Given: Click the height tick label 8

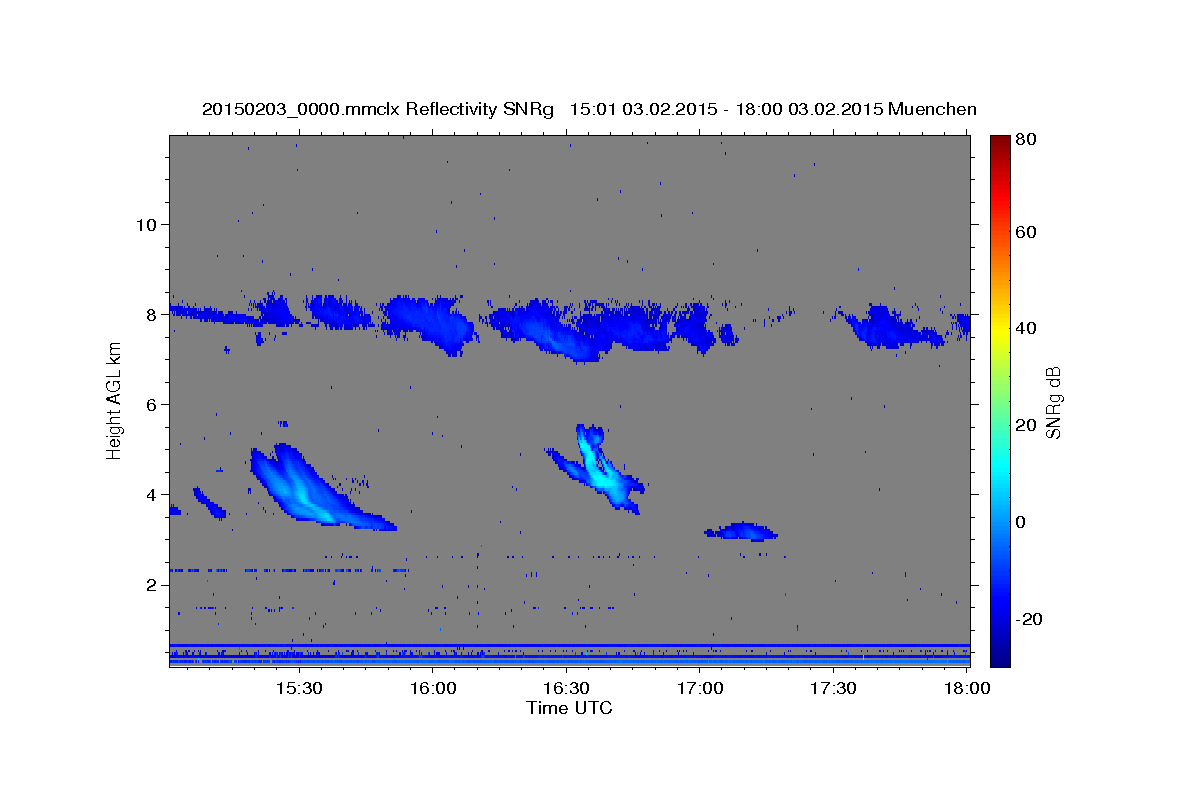Looking at the screenshot, I should pos(149,314).
